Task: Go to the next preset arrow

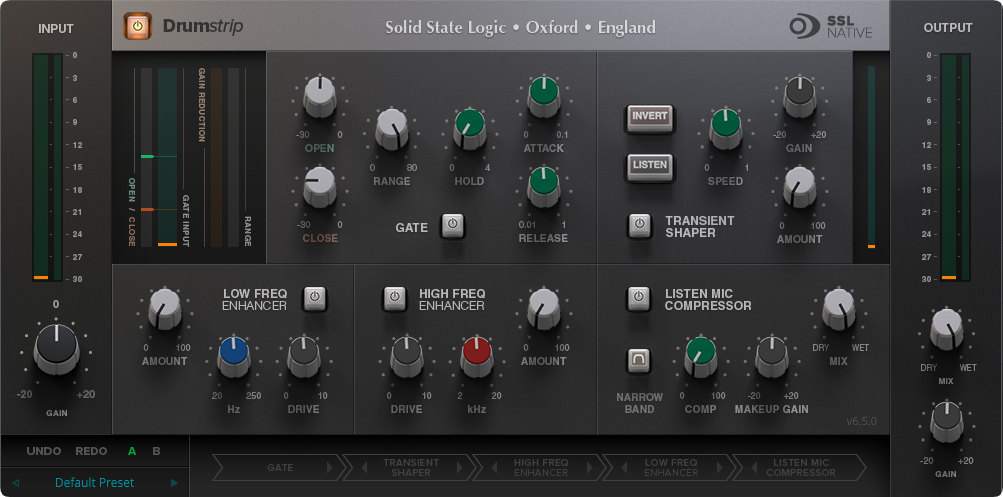Action: pyautogui.click(x=173, y=482)
